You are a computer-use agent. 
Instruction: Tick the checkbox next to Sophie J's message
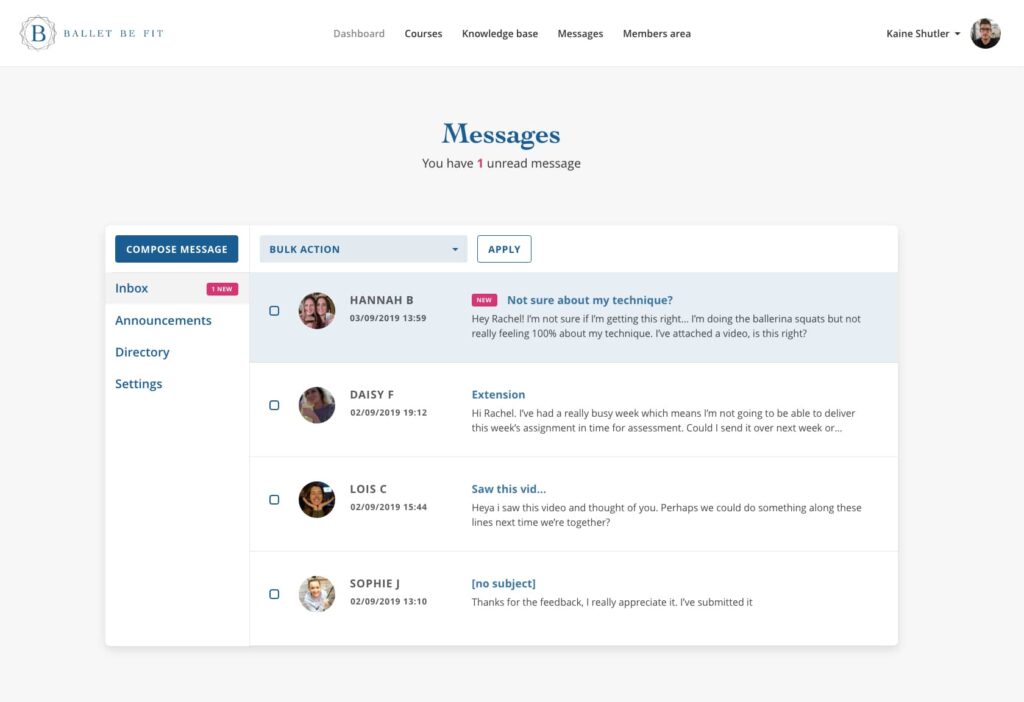(x=274, y=593)
